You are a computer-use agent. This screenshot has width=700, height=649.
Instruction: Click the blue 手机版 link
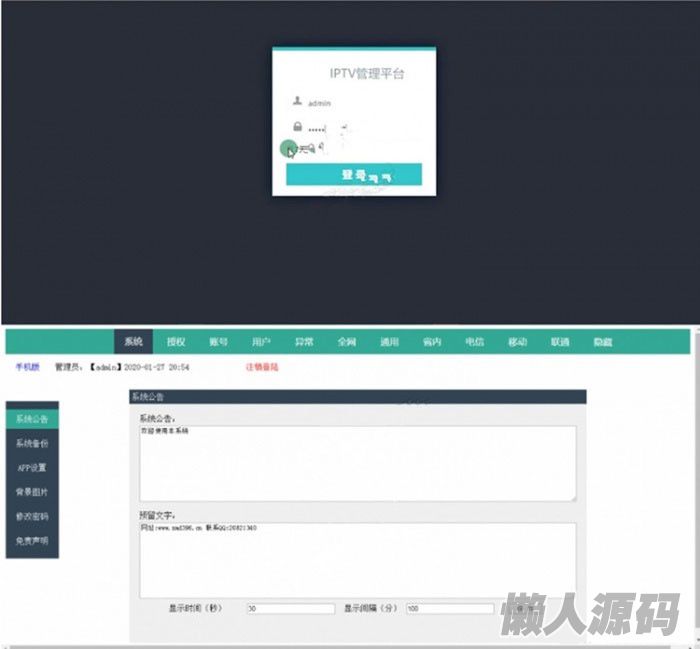pos(28,367)
